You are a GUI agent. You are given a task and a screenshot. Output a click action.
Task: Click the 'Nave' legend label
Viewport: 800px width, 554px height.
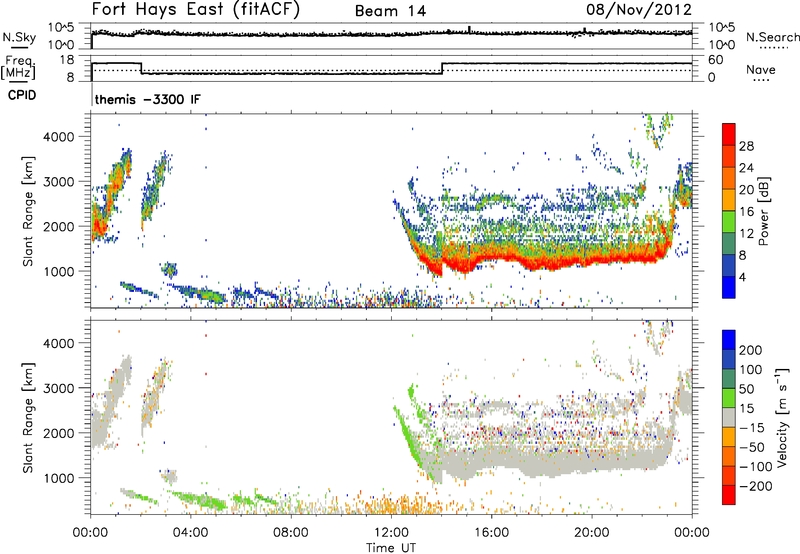(x=761, y=70)
